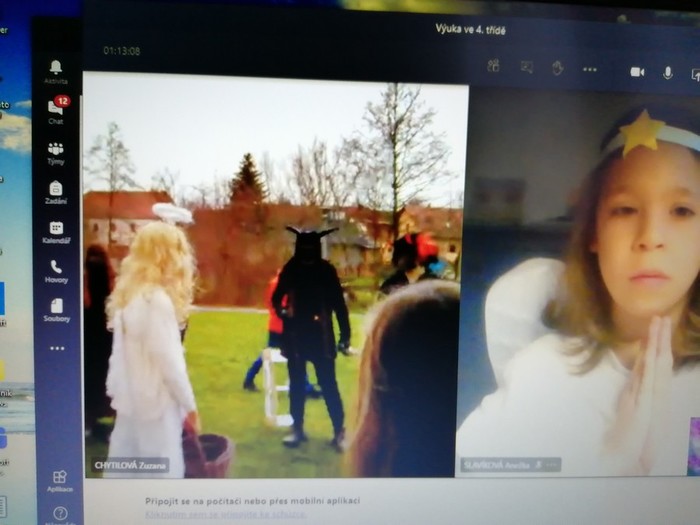Show the meeting conversation panel
Image resolution: width=700 pixels, height=525 pixels.
click(x=526, y=67)
